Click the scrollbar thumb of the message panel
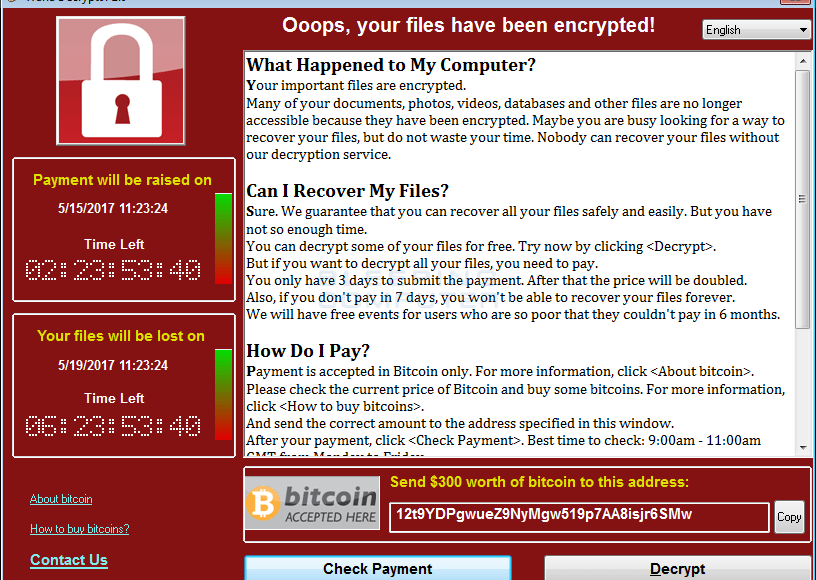 [803, 199]
